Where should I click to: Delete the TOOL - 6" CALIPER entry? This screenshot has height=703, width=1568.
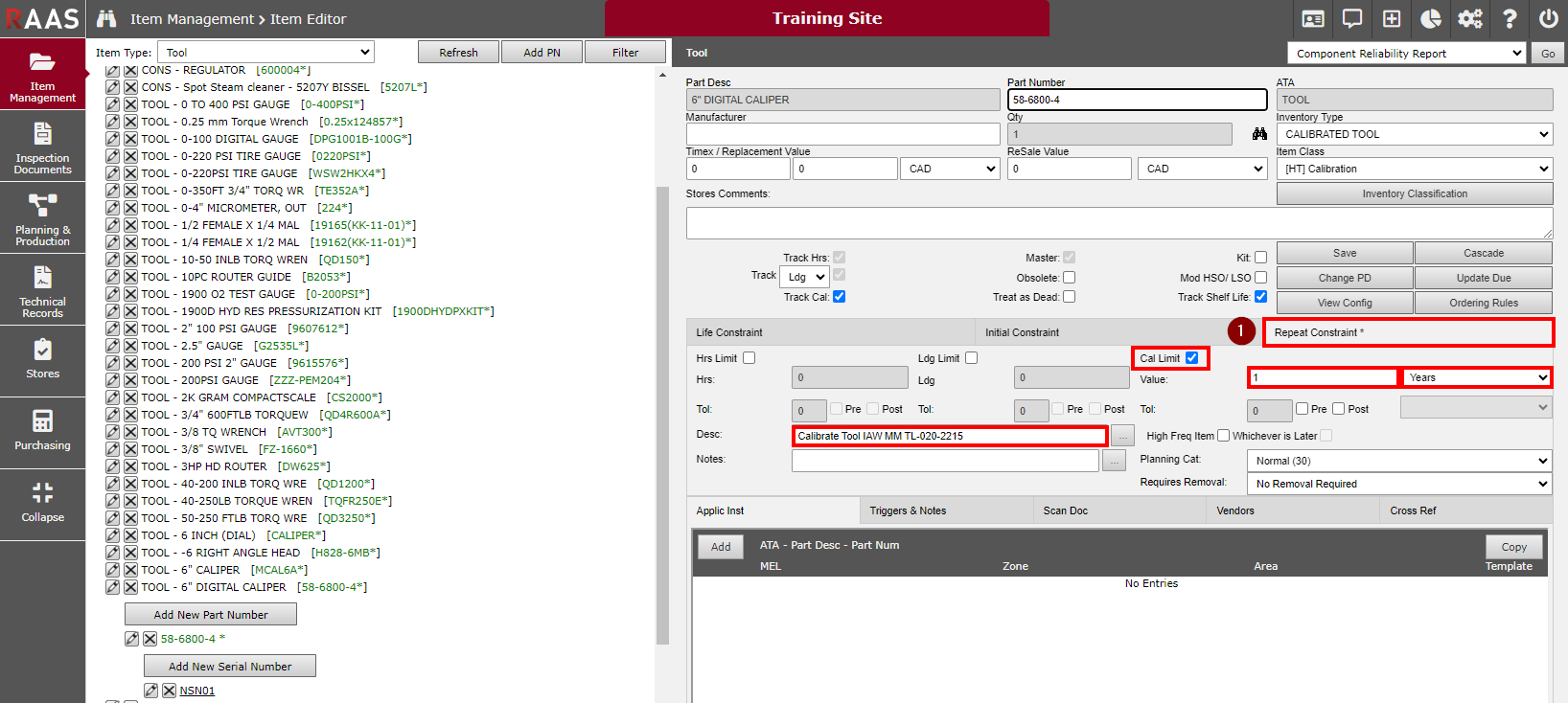click(131, 570)
